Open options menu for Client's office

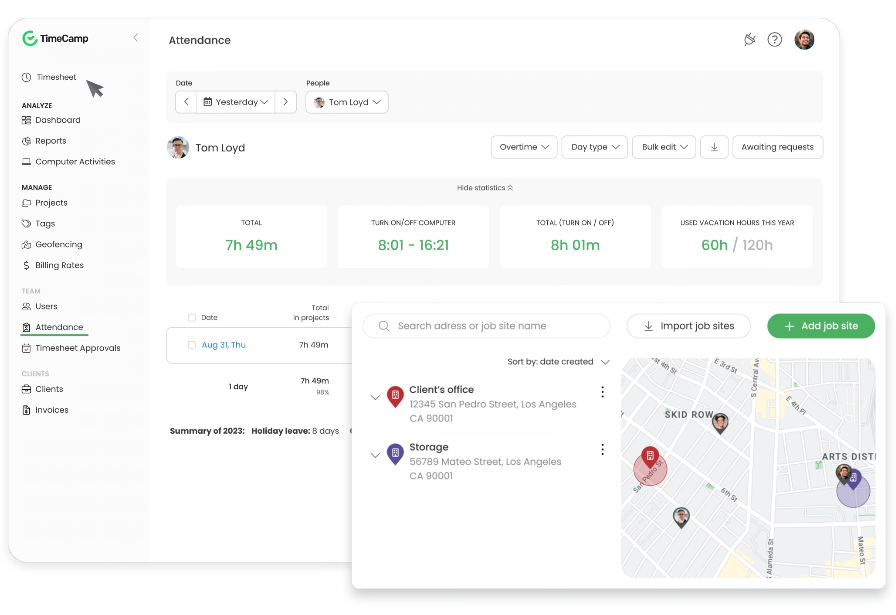point(602,392)
